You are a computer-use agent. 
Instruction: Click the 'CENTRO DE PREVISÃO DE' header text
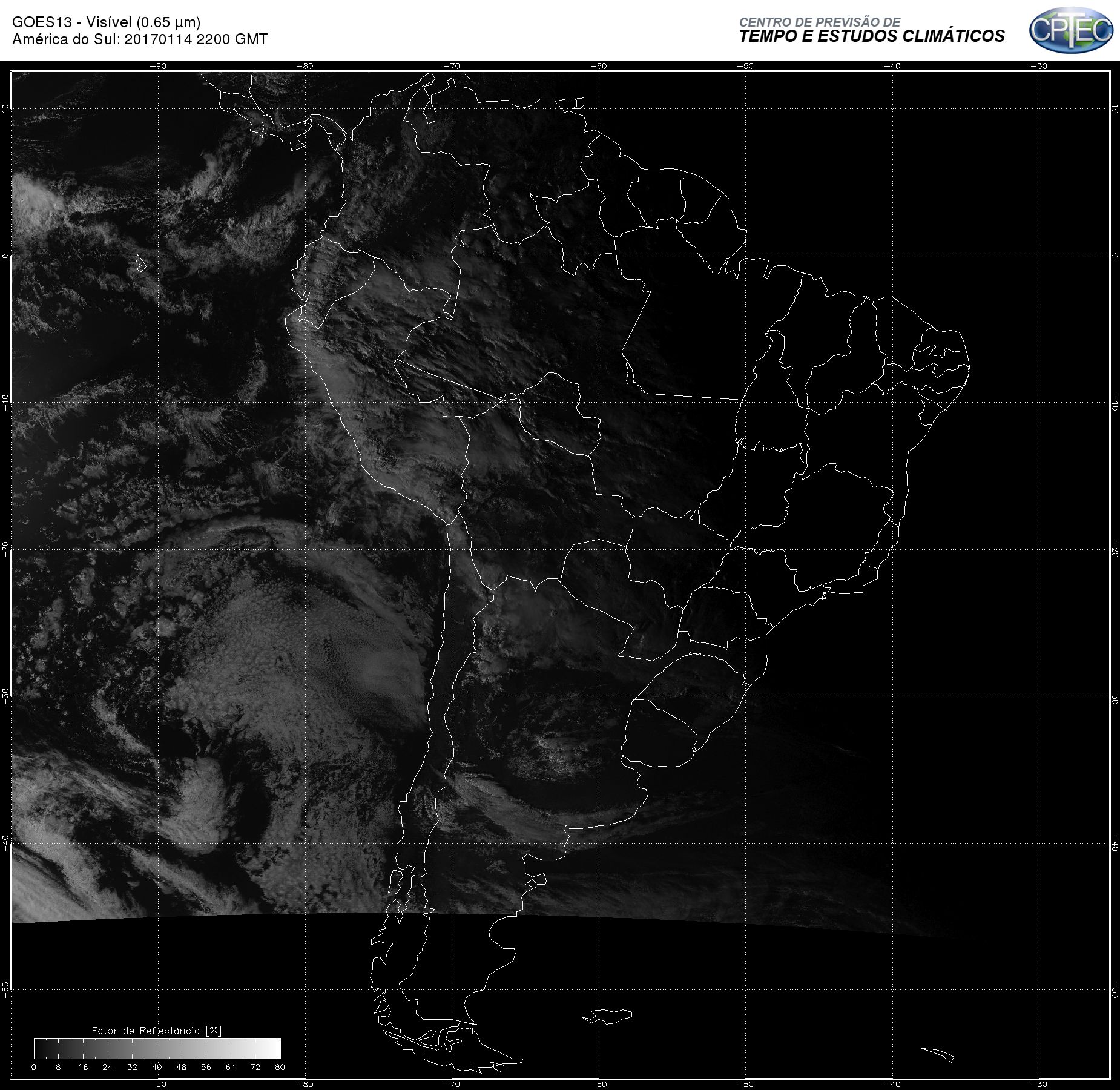coord(819,22)
